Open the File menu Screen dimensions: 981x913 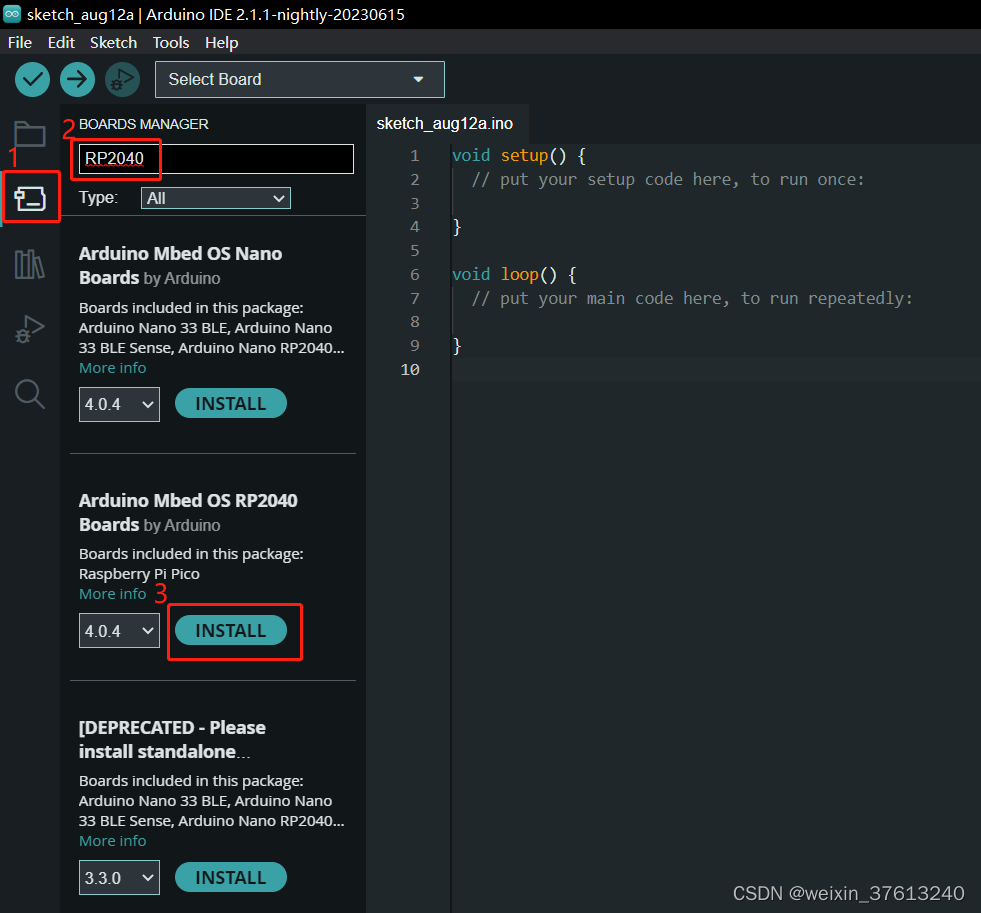coord(19,42)
